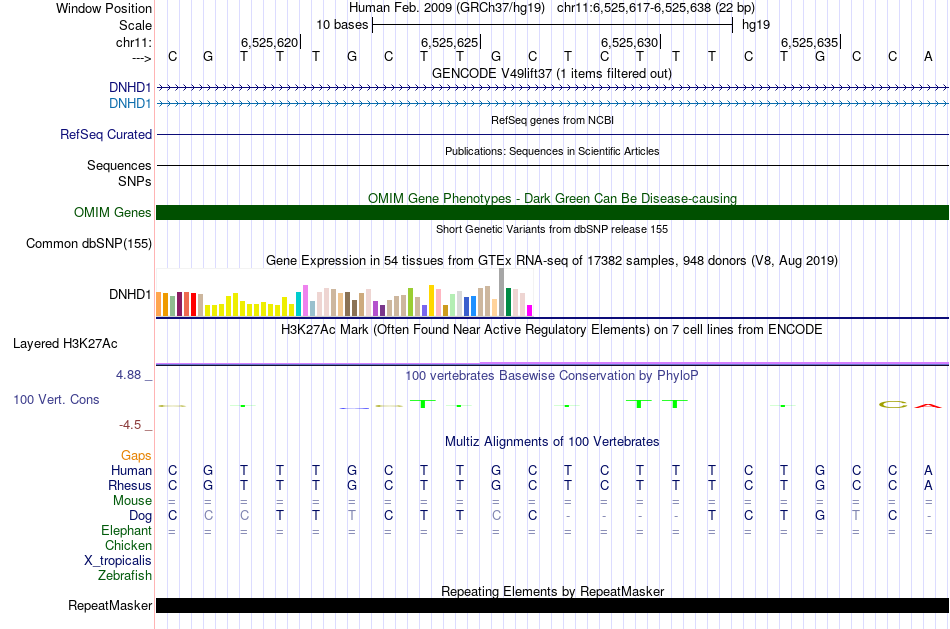Click the Rhesus species label in Multiz alignment
Screen dimensions: 950x629
coord(129,485)
